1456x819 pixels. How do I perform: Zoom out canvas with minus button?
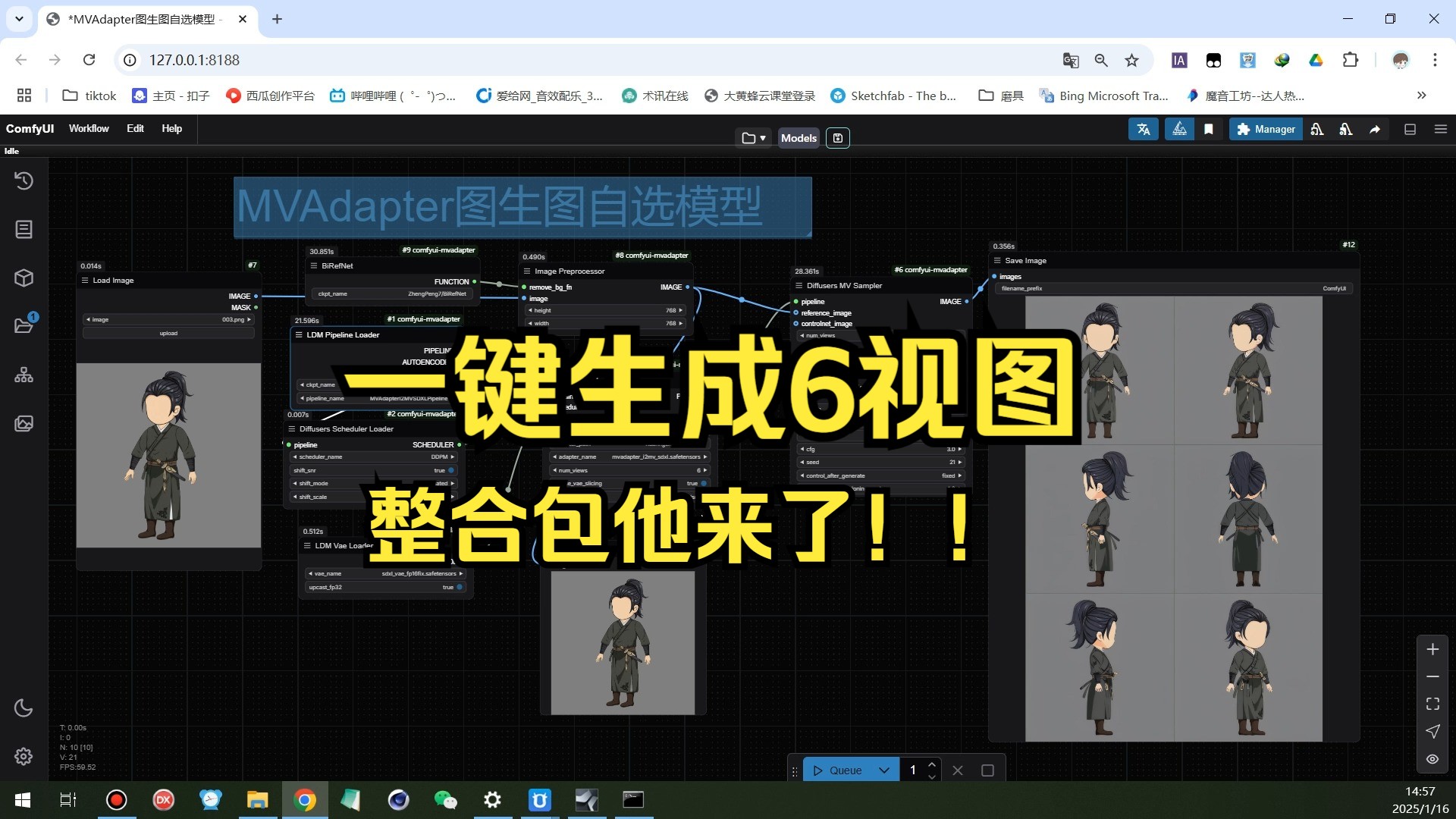1432,676
